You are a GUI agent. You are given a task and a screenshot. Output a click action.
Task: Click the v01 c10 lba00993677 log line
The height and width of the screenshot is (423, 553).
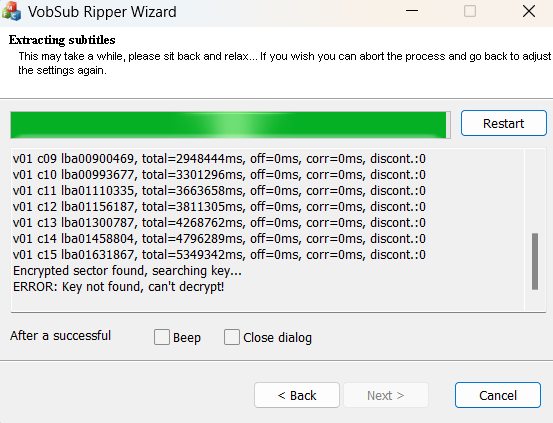219,175
